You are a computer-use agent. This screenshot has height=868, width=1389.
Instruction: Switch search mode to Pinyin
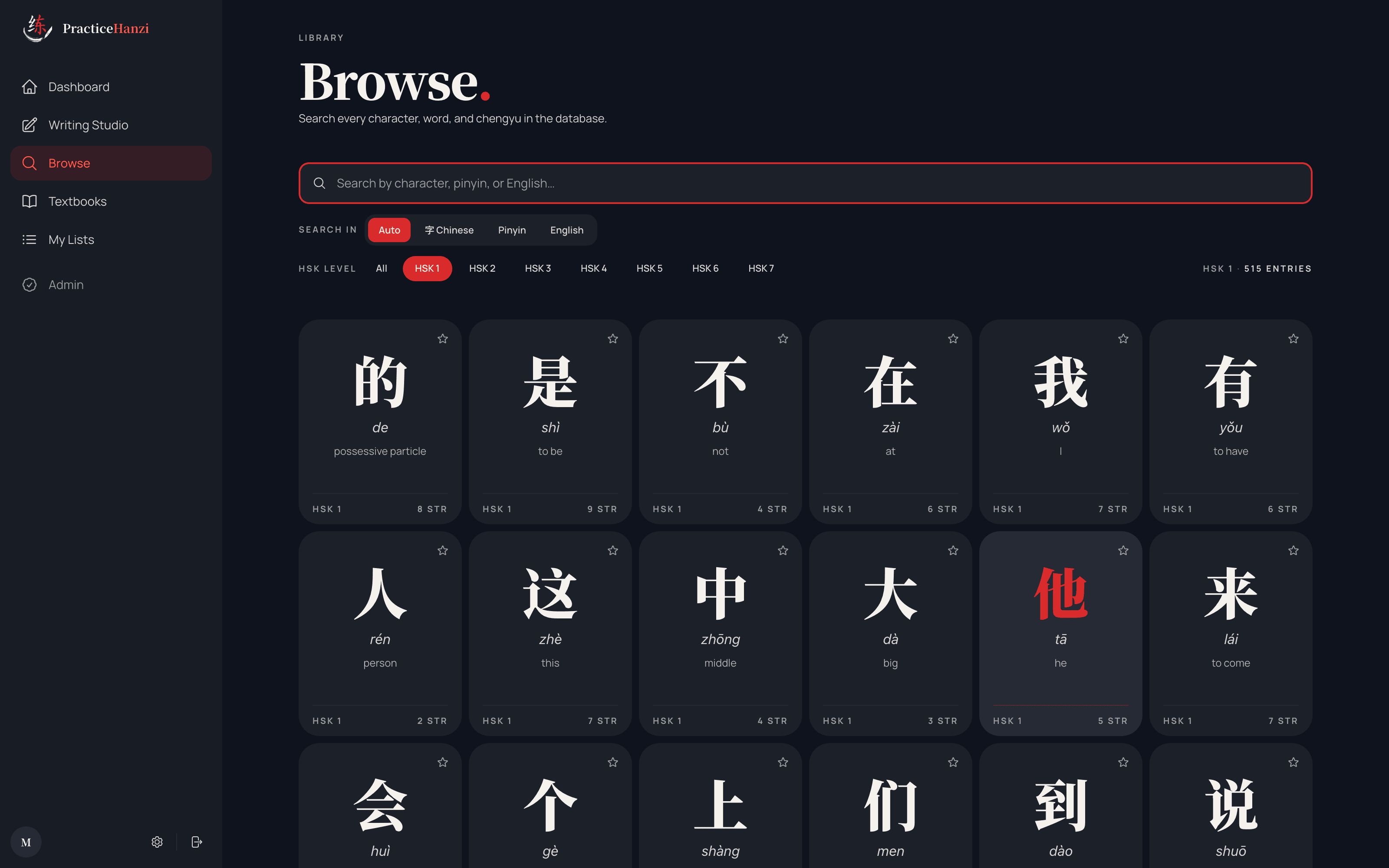point(511,230)
